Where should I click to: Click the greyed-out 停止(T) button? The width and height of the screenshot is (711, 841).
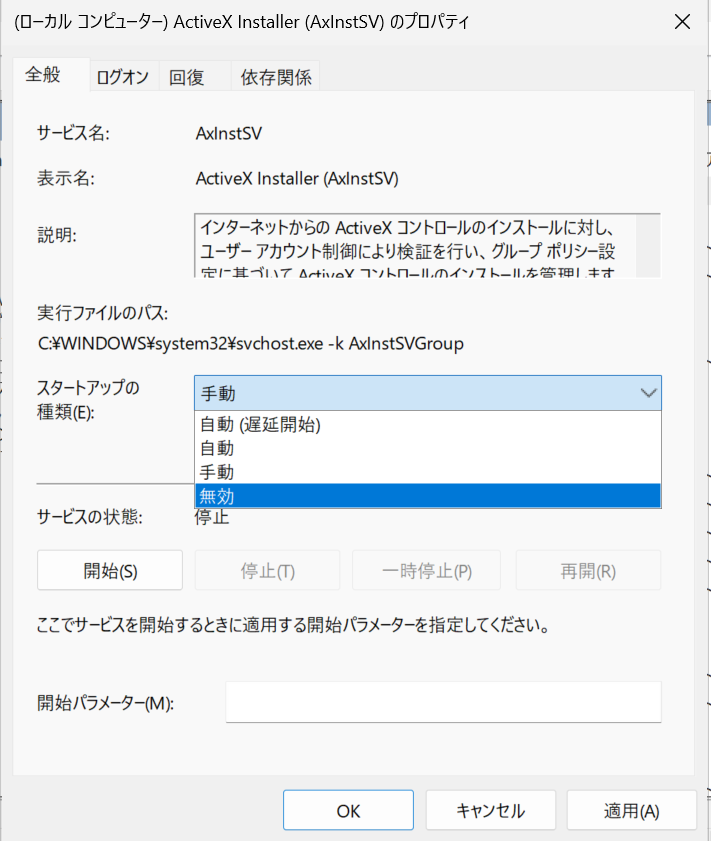(x=267, y=570)
